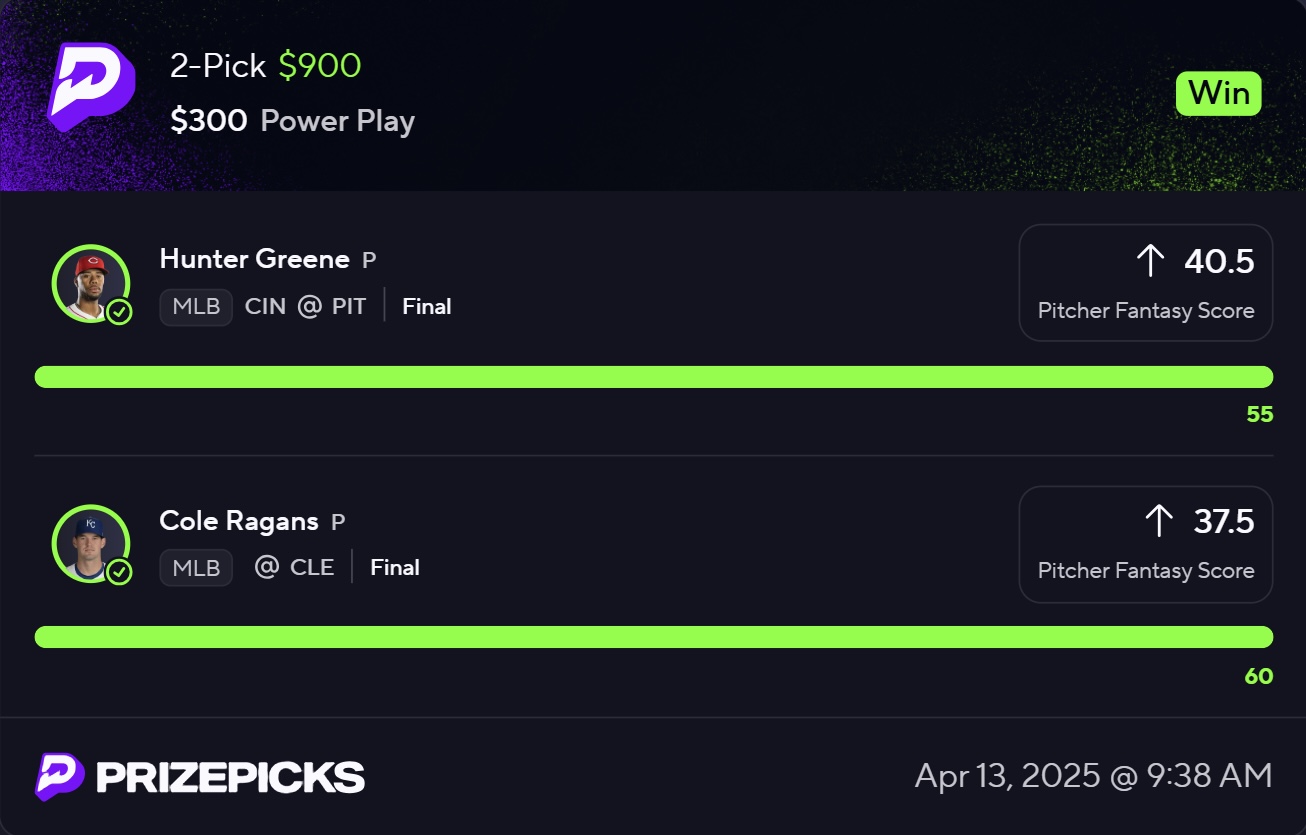Image resolution: width=1306 pixels, height=835 pixels.
Task: Open Hunter Greene's Pitcher Fantasy Score box
Action: tap(1146, 283)
